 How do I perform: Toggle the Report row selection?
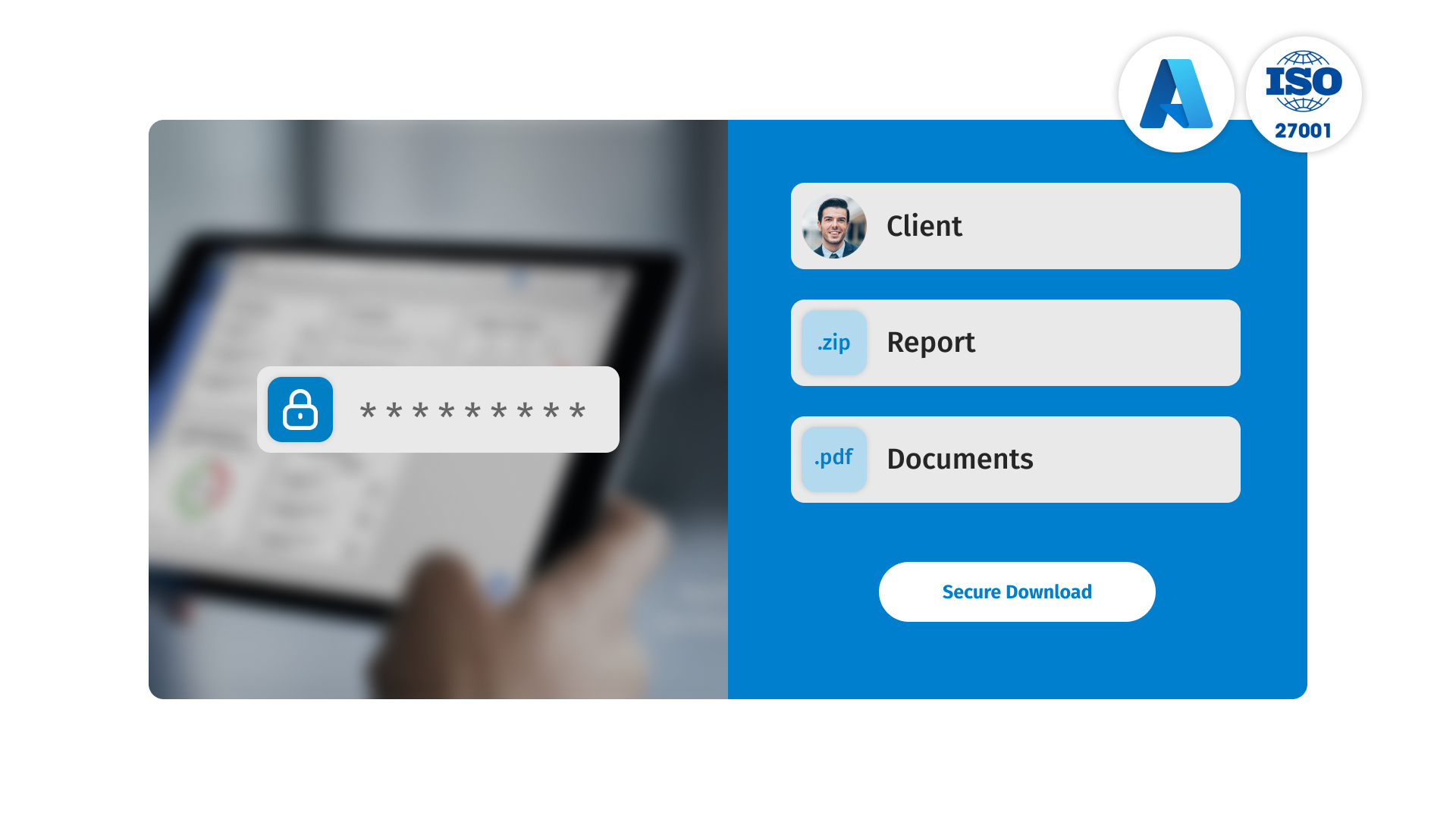click(1015, 342)
